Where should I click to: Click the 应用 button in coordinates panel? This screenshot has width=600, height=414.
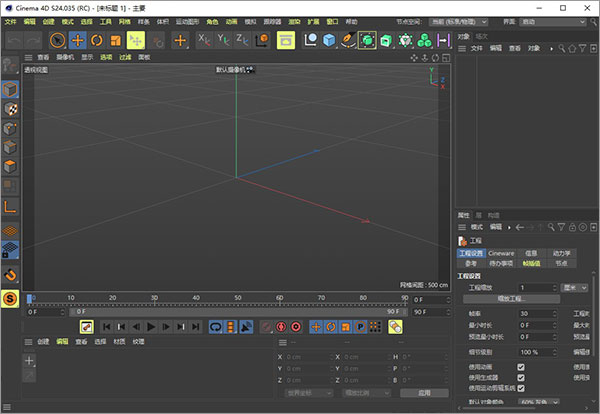[424, 393]
